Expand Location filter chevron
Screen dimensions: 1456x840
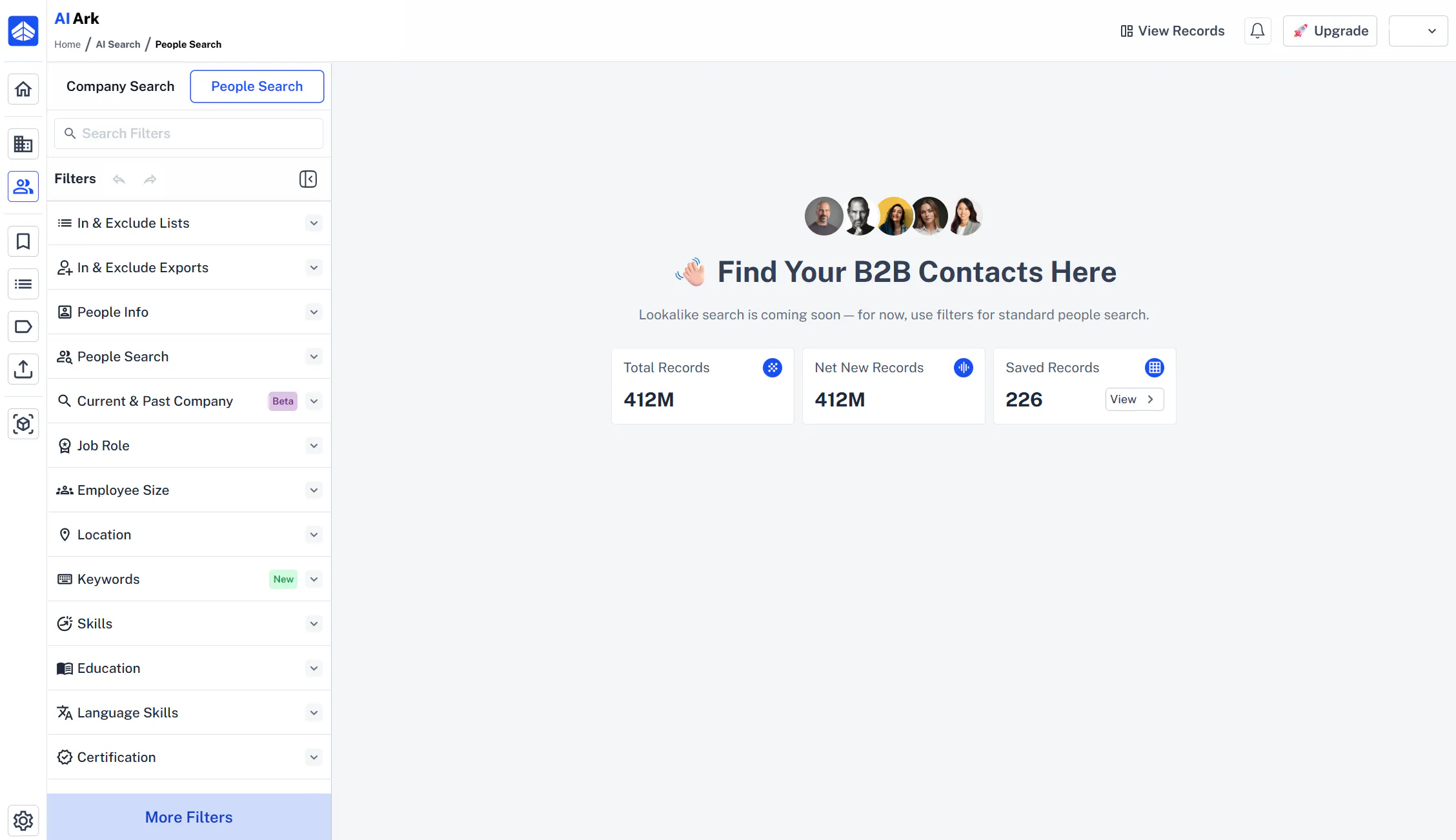coord(314,535)
